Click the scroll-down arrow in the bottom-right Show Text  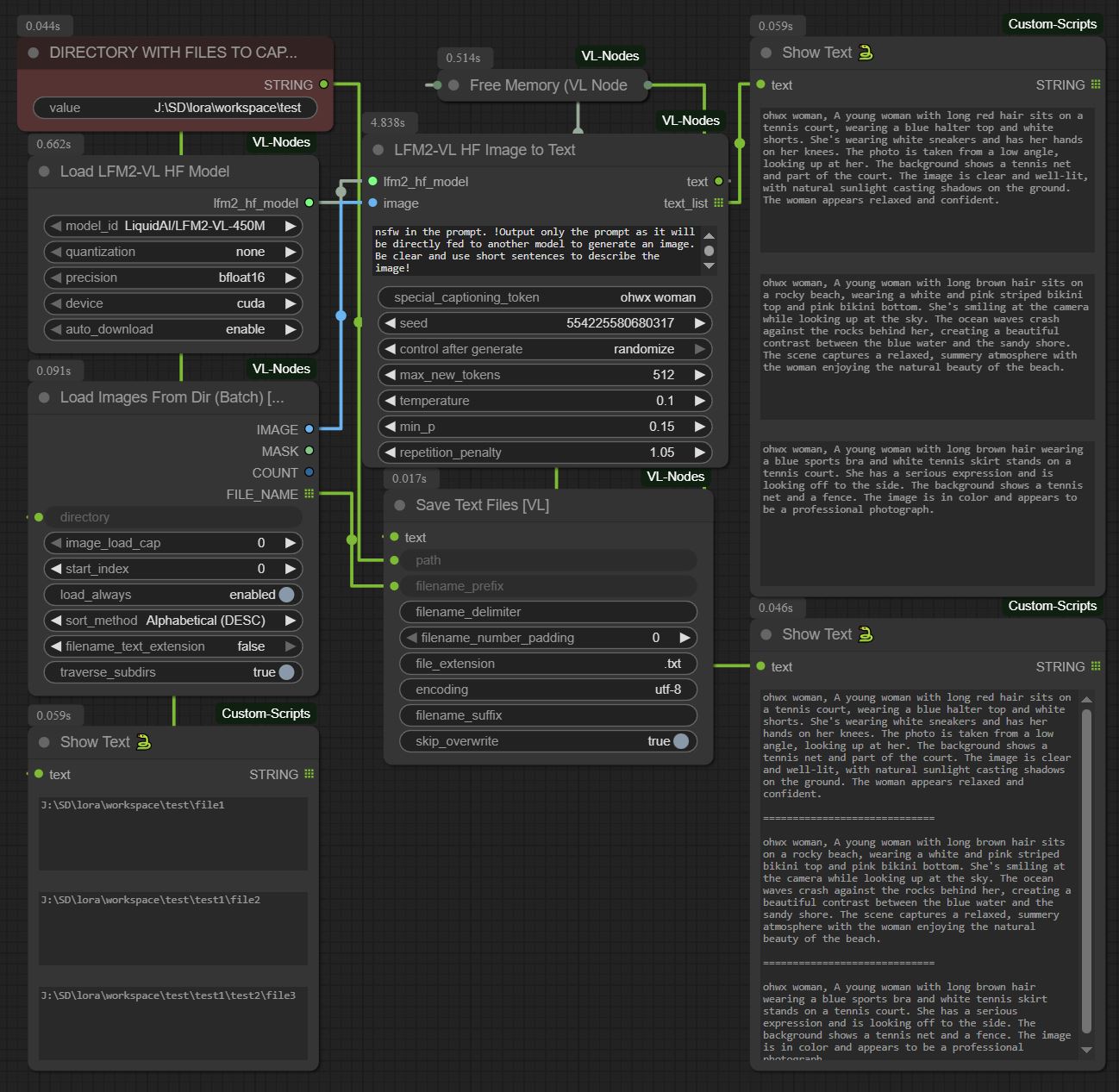pyautogui.click(x=1086, y=1050)
